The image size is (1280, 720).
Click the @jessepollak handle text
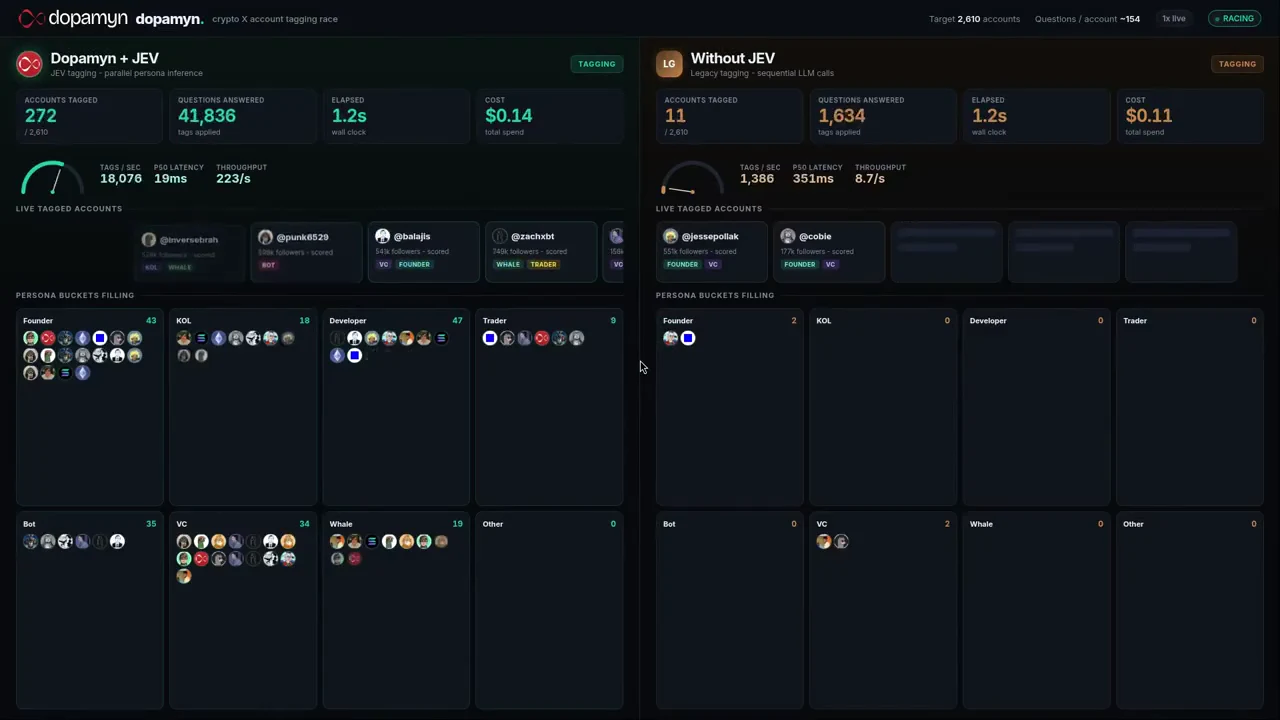(x=710, y=236)
